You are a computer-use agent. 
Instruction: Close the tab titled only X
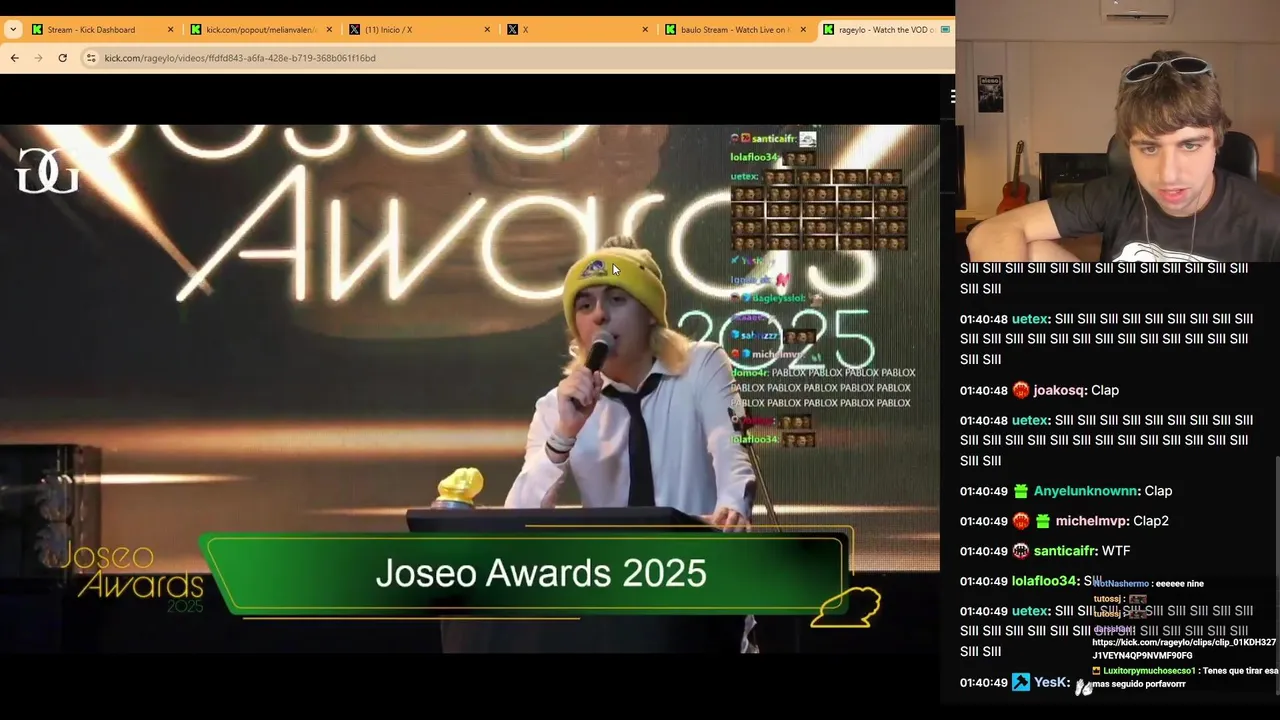tap(645, 29)
